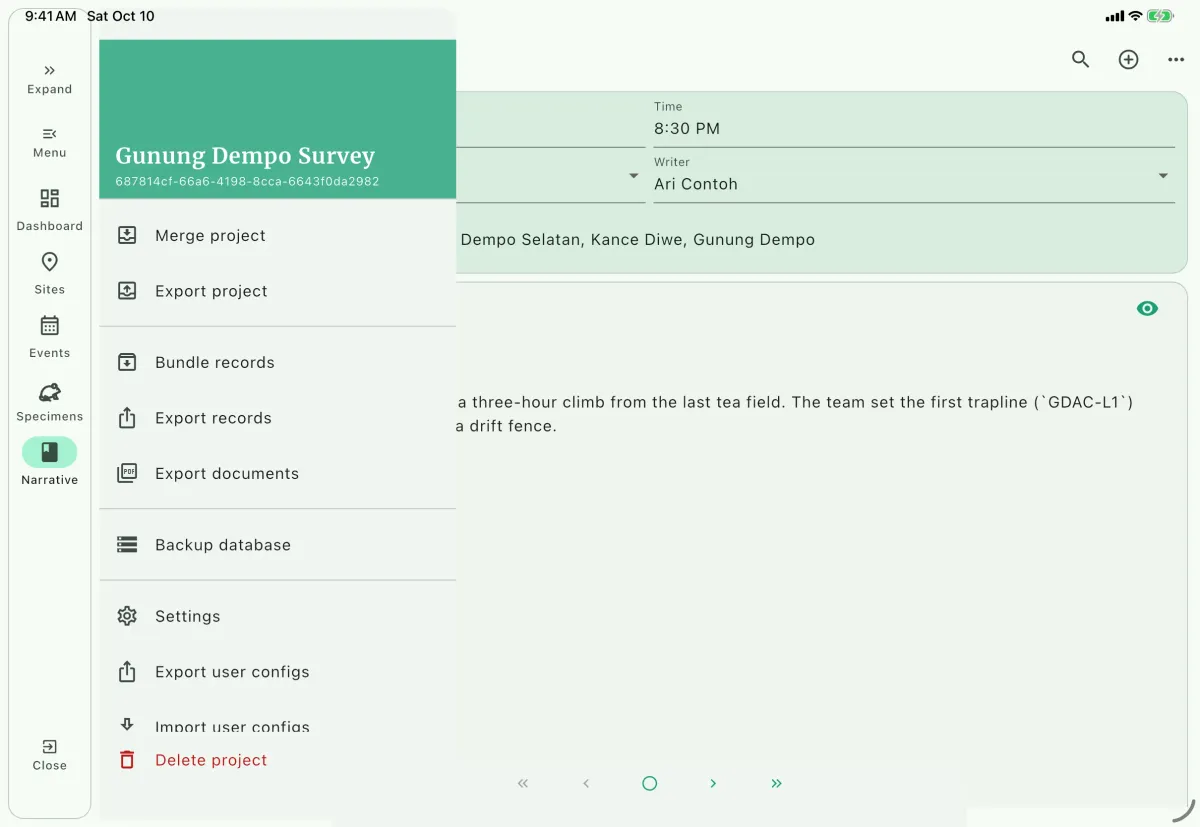Click the project UUID text
Viewport: 1200px width, 827px height.
click(x=247, y=182)
